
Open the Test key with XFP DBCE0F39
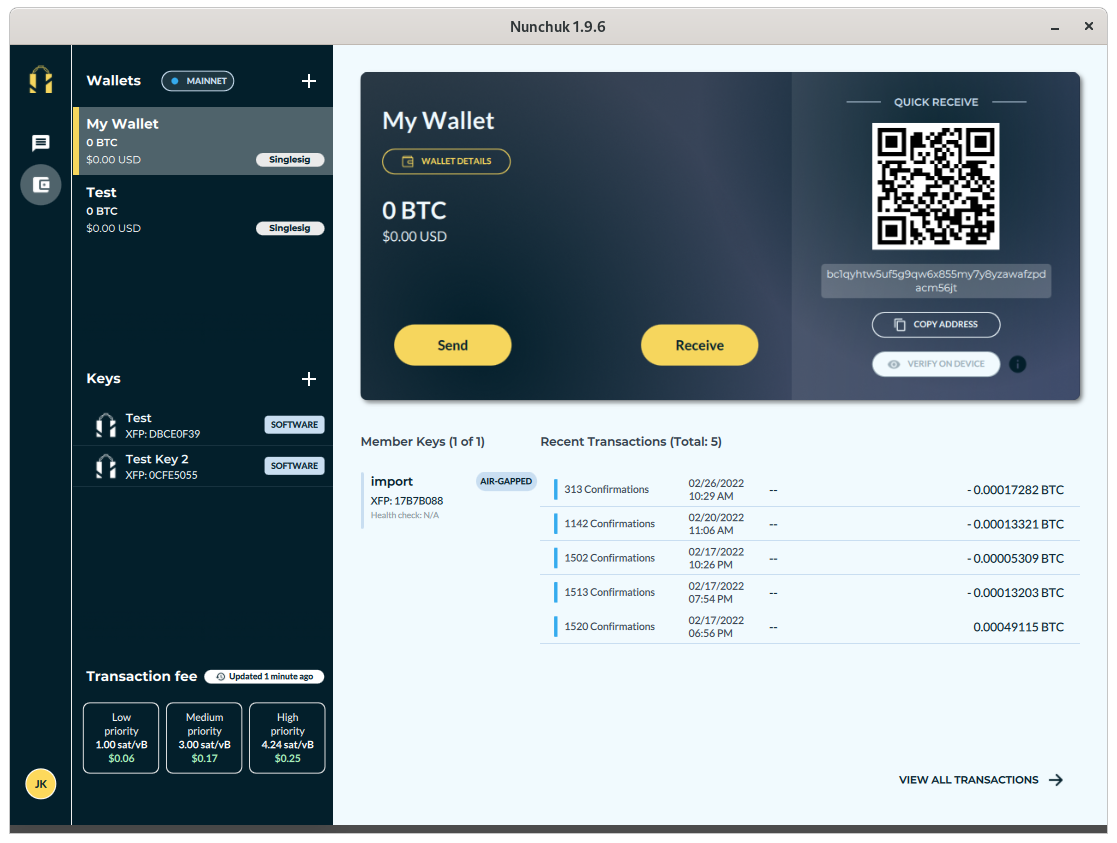pyautogui.click(x=203, y=425)
